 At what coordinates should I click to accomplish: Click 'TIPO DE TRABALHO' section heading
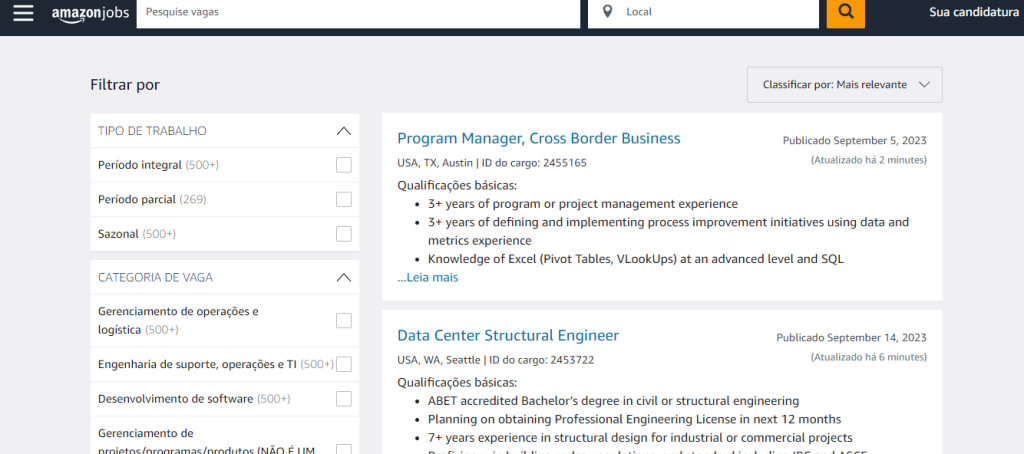pyautogui.click(x=152, y=131)
